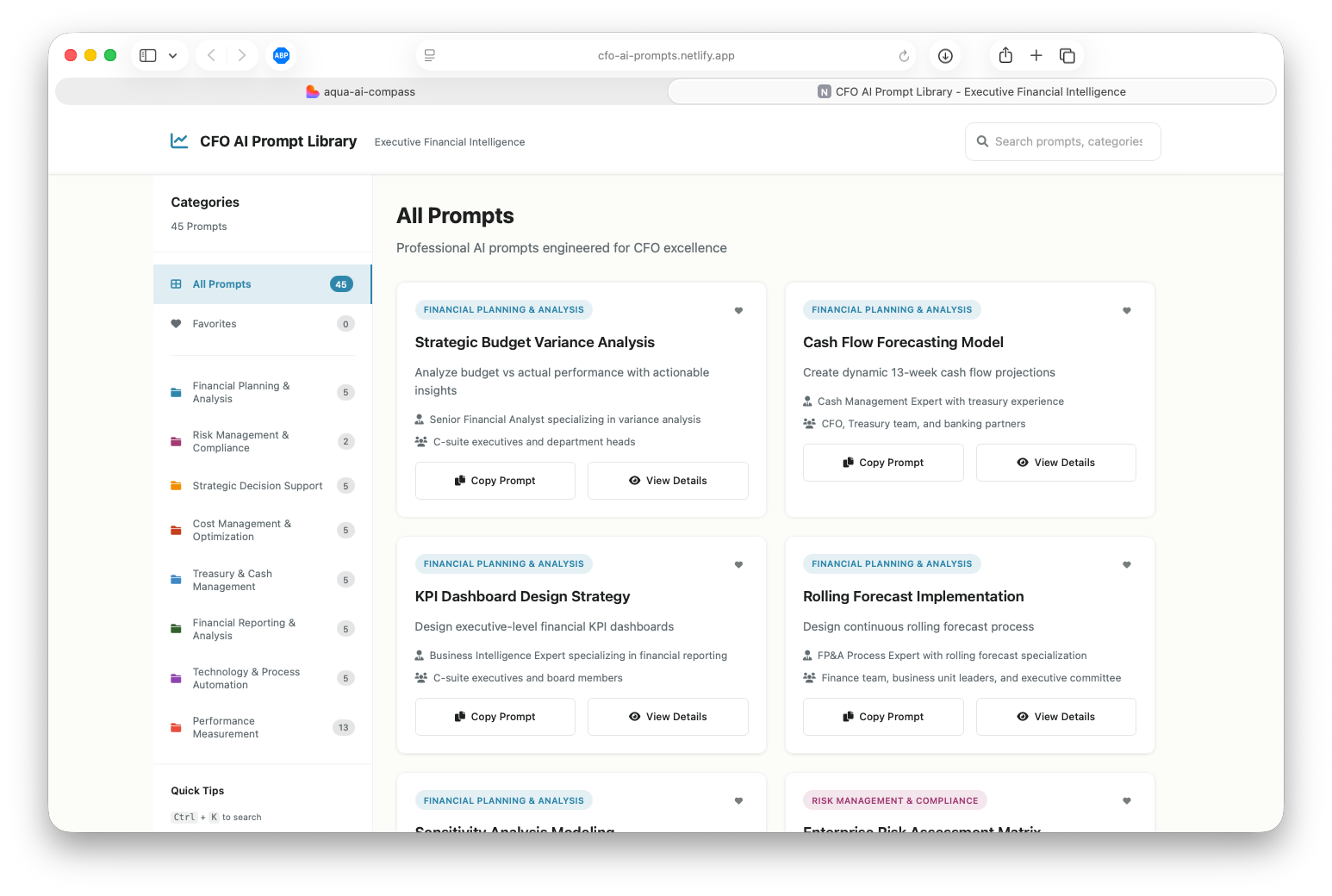The image size is (1332, 896).
Task: Open the ABP ad blocker extension icon
Action: [281, 55]
